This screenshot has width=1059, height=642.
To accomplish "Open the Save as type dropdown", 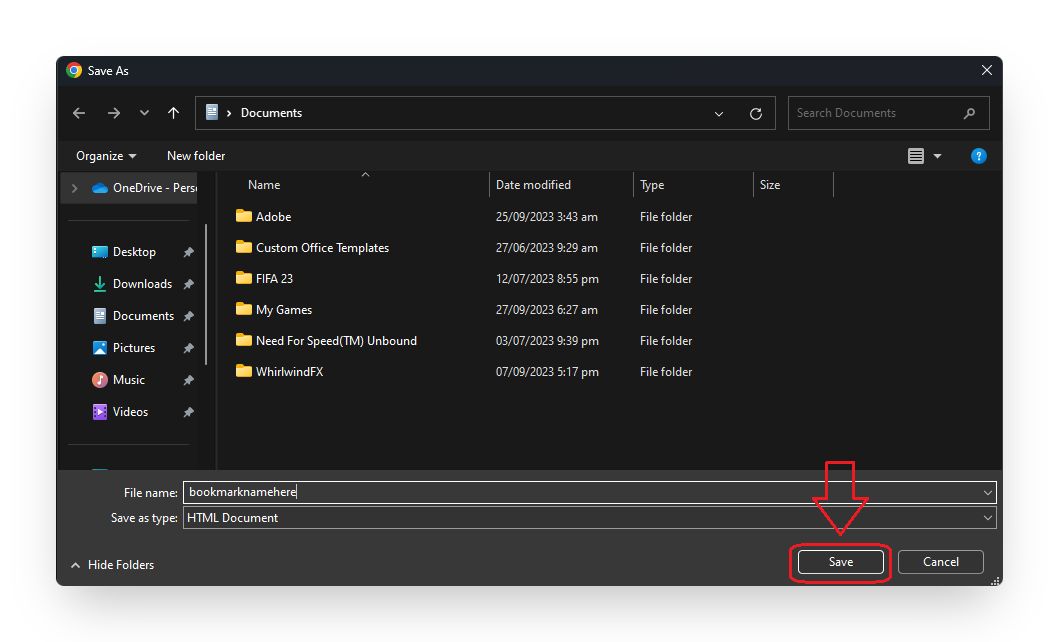I will tap(988, 518).
